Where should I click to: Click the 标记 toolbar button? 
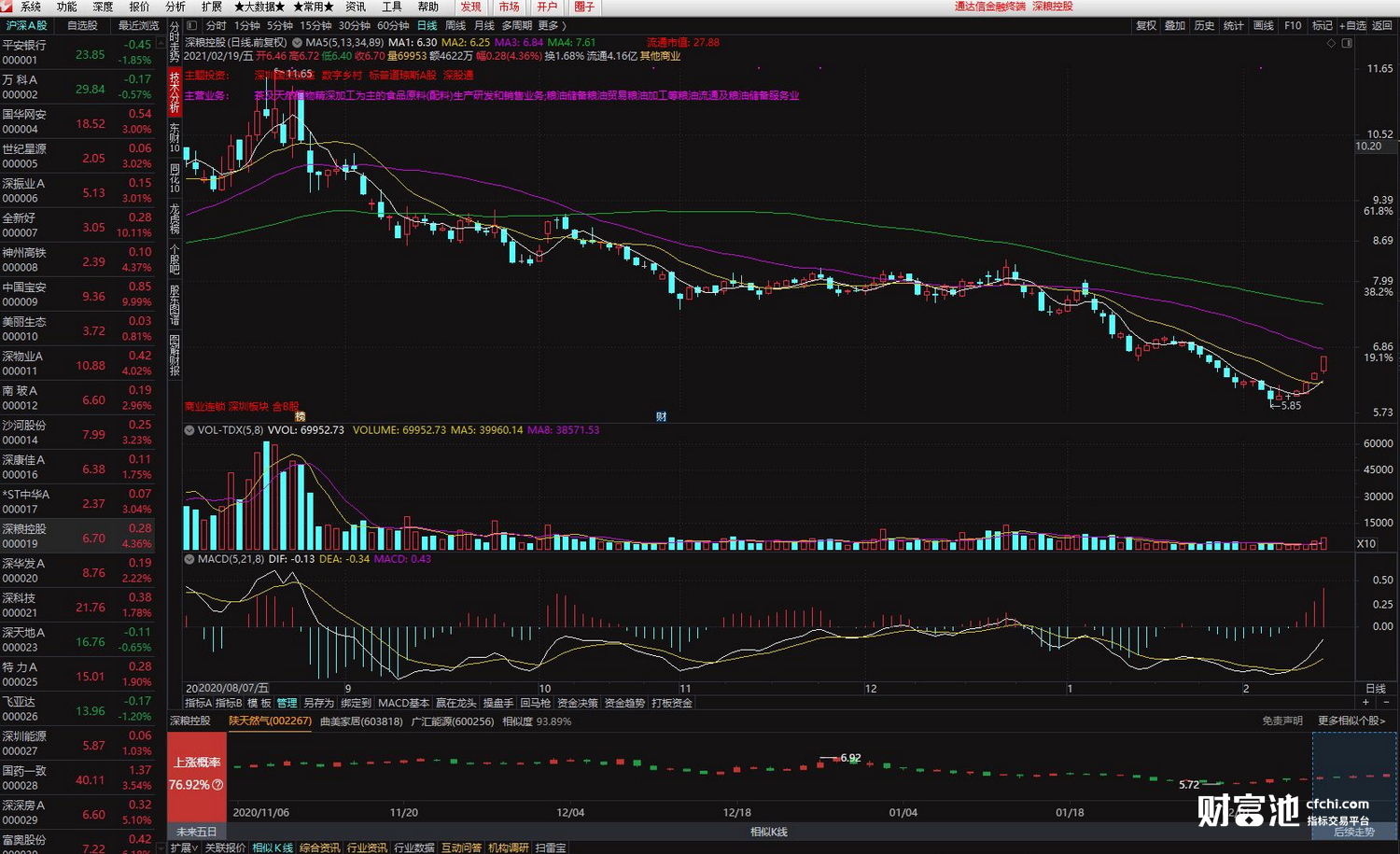tap(1322, 25)
